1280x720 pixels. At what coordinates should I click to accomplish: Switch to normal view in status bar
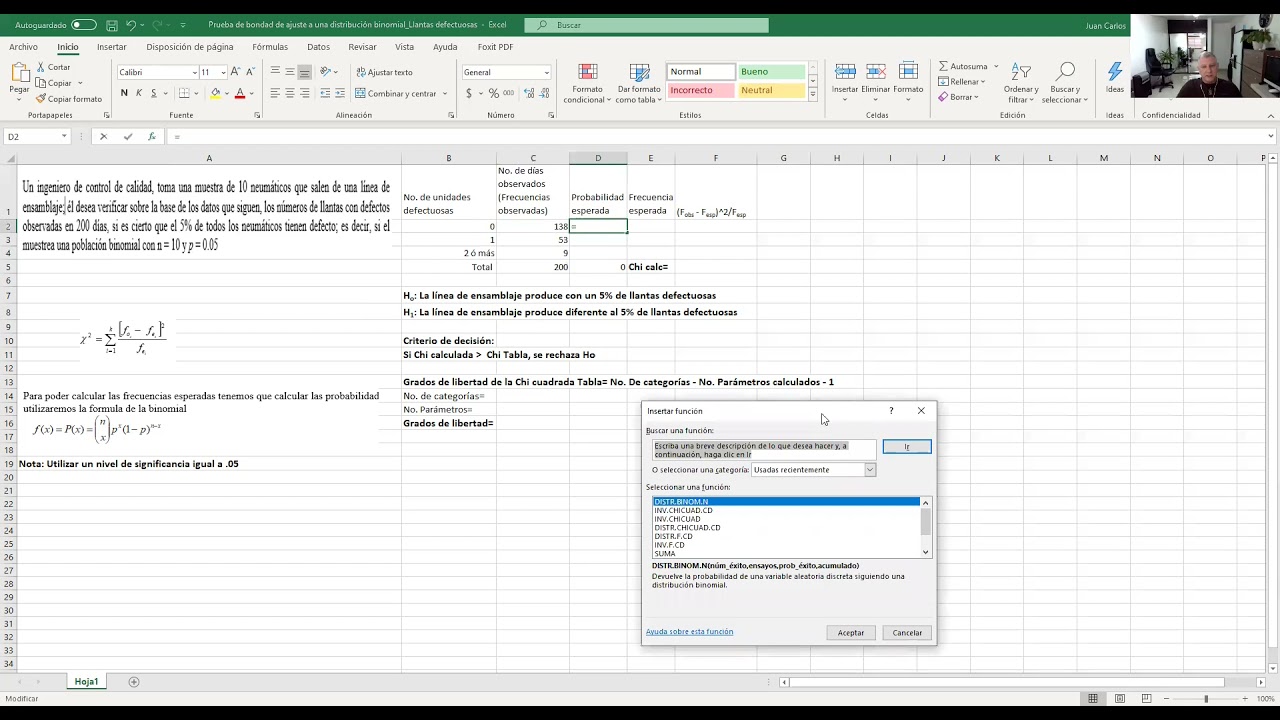pos(1093,698)
